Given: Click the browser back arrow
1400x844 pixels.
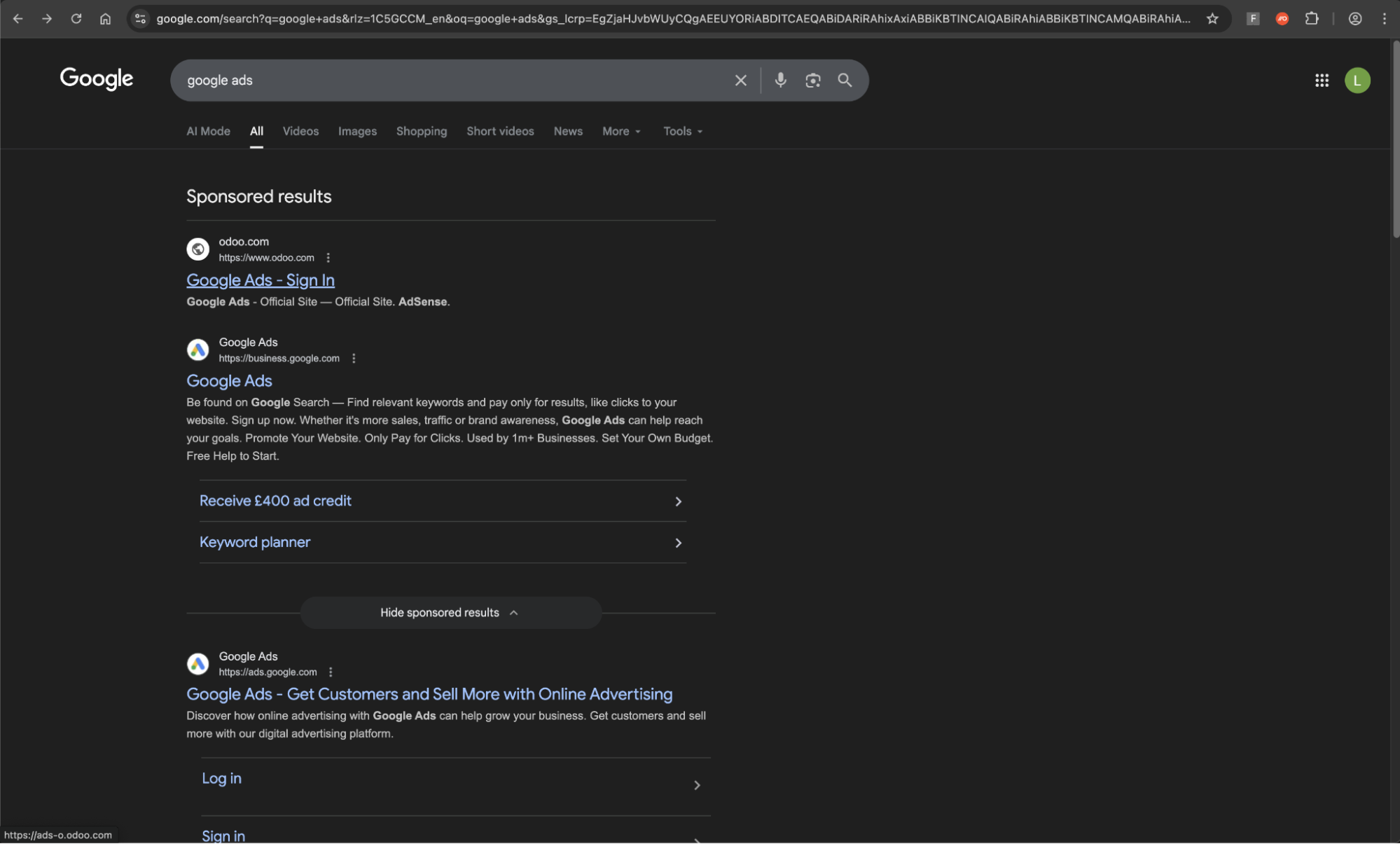Looking at the screenshot, I should pyautogui.click(x=18, y=18).
